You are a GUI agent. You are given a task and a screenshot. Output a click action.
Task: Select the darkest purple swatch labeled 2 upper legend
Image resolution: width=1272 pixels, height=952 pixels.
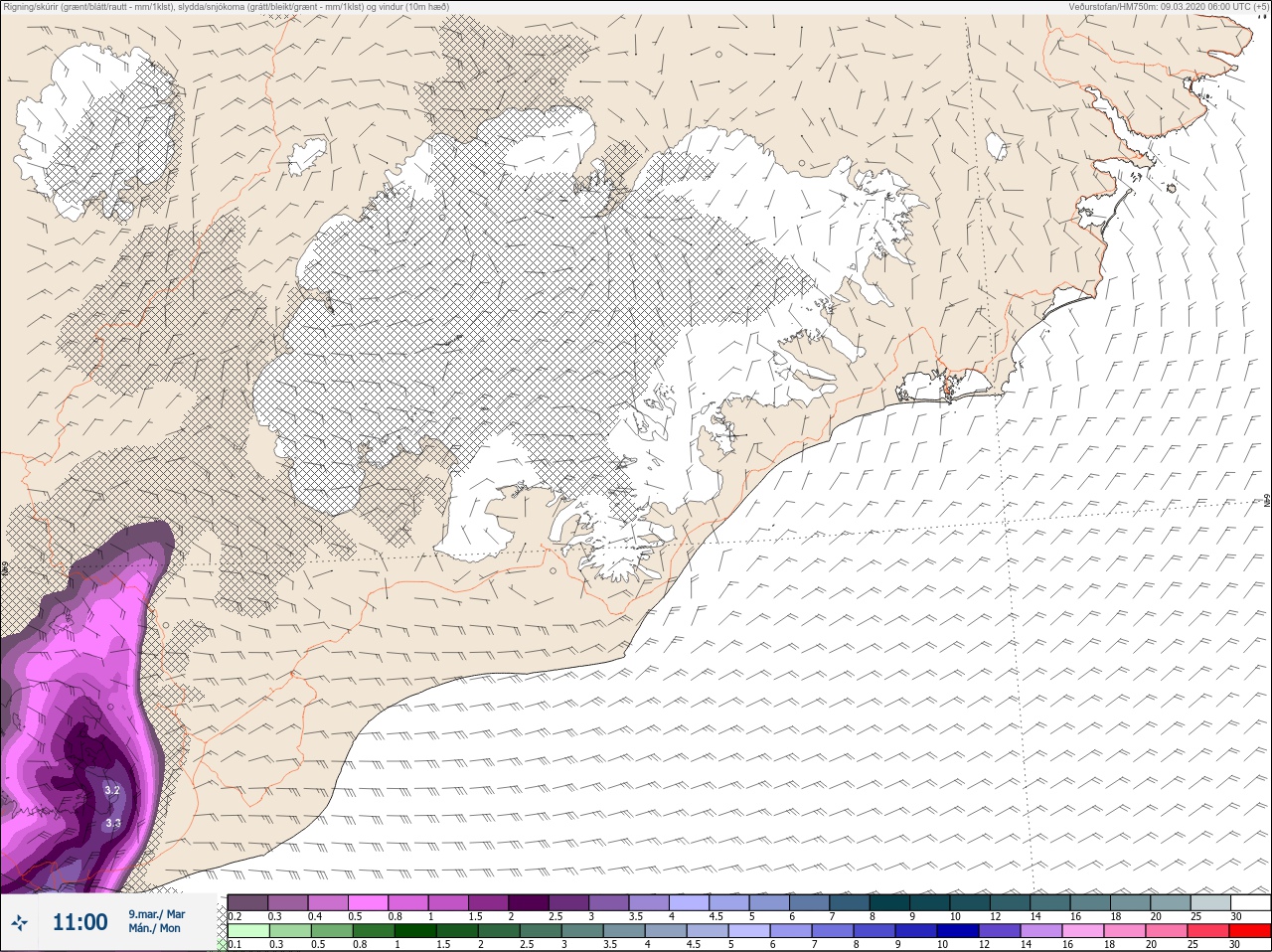[529, 902]
